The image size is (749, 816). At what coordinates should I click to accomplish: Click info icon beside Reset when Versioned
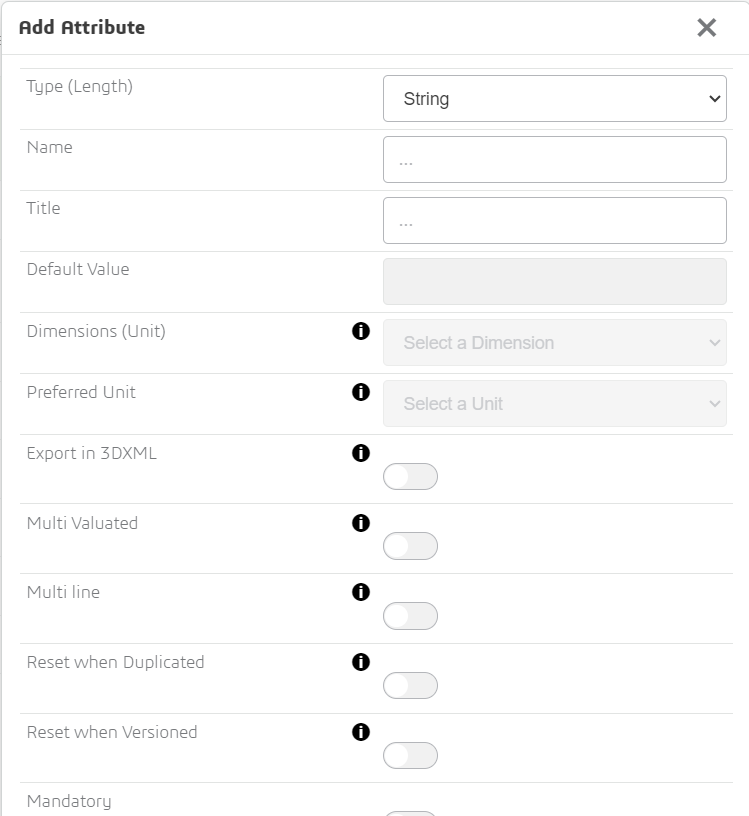click(x=361, y=732)
